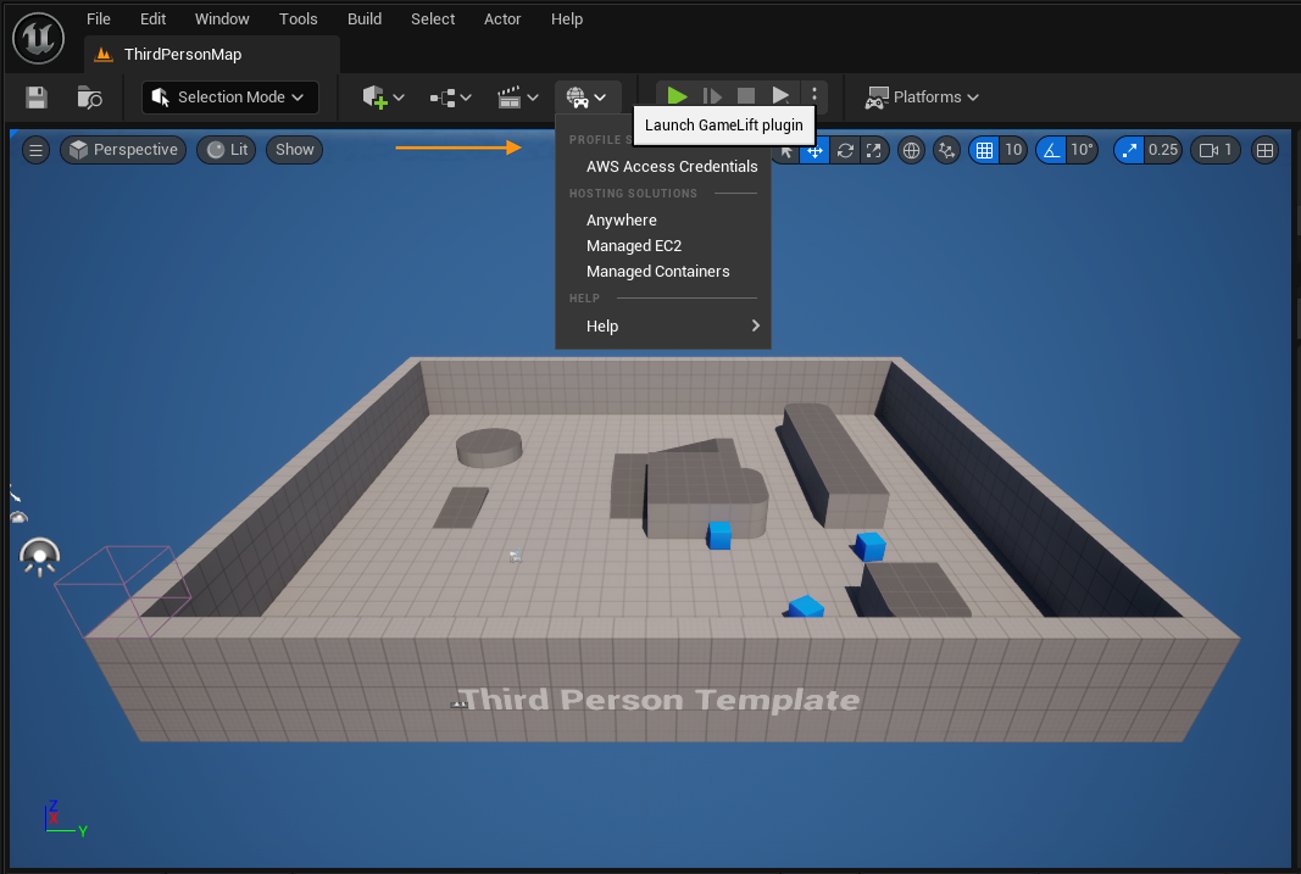The image size is (1301, 874).
Task: Adjust the camera speed setting
Action: click(1215, 150)
